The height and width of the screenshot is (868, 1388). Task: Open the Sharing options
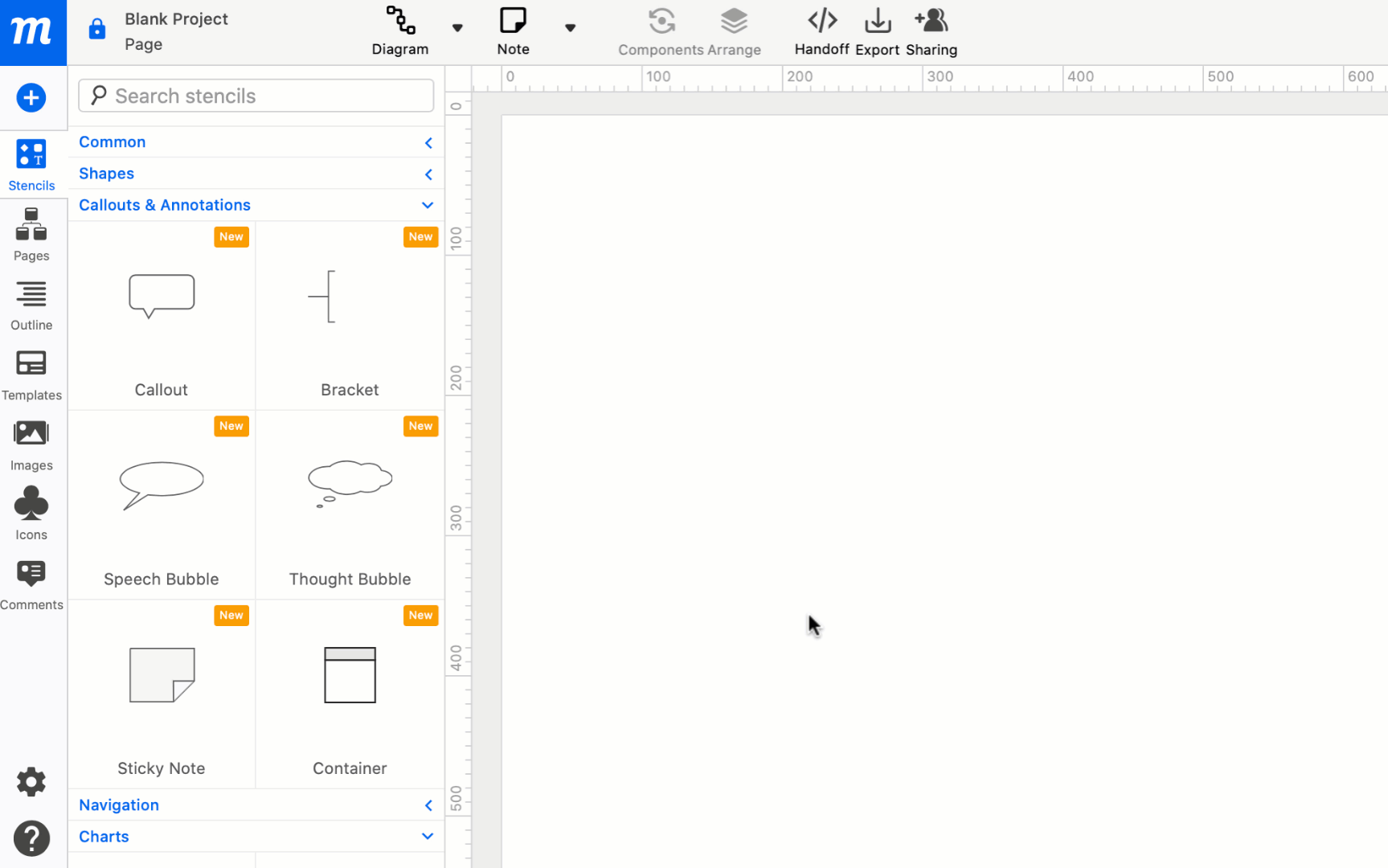point(931,31)
